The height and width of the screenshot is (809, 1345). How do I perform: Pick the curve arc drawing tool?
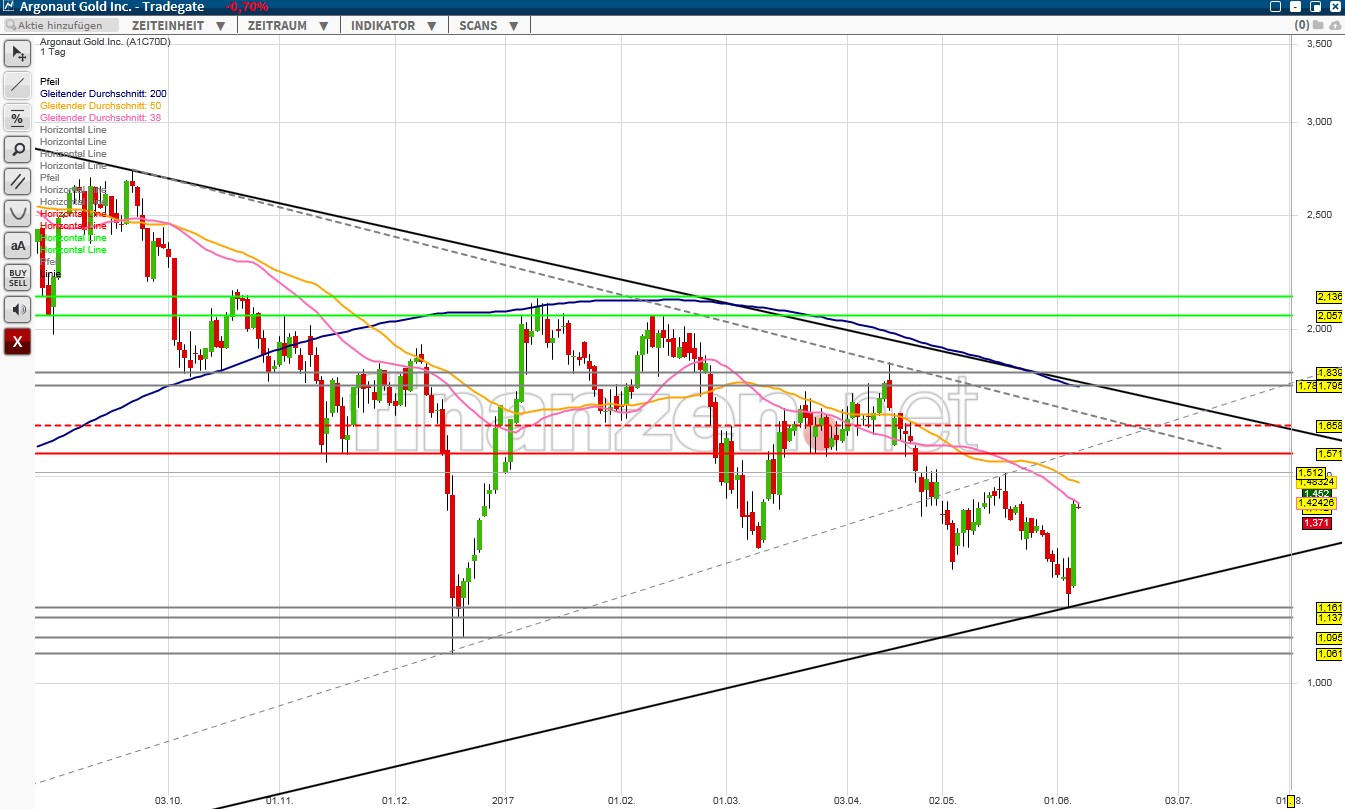[x=18, y=214]
